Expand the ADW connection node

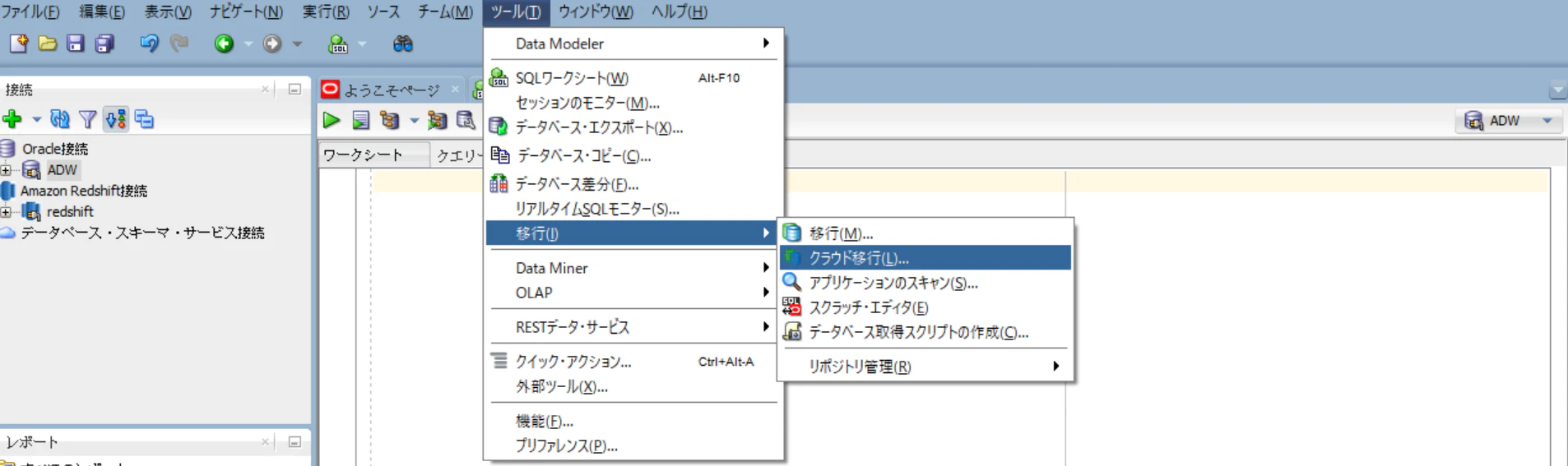coord(6,170)
